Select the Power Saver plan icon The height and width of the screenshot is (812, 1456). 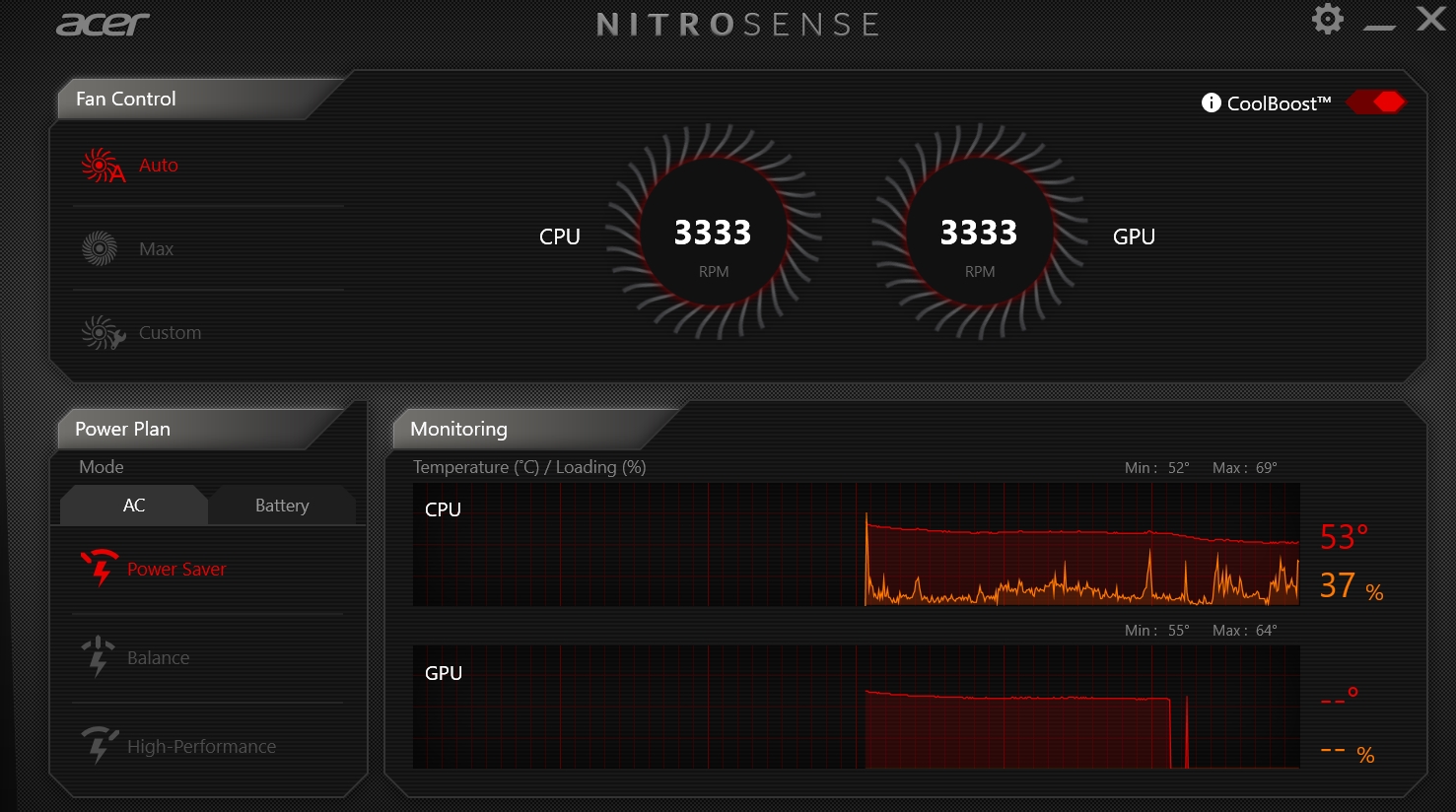click(100, 568)
